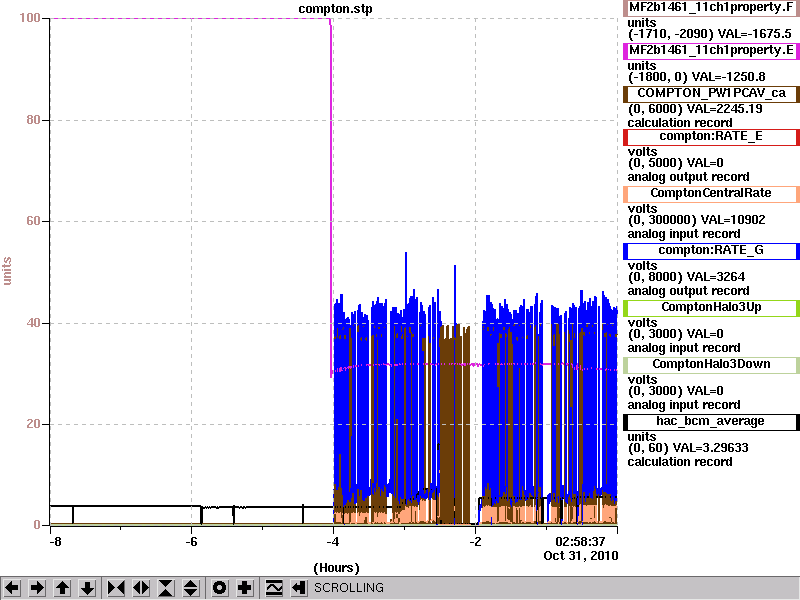Select the red compton:RATE_E legend entry

point(711,137)
